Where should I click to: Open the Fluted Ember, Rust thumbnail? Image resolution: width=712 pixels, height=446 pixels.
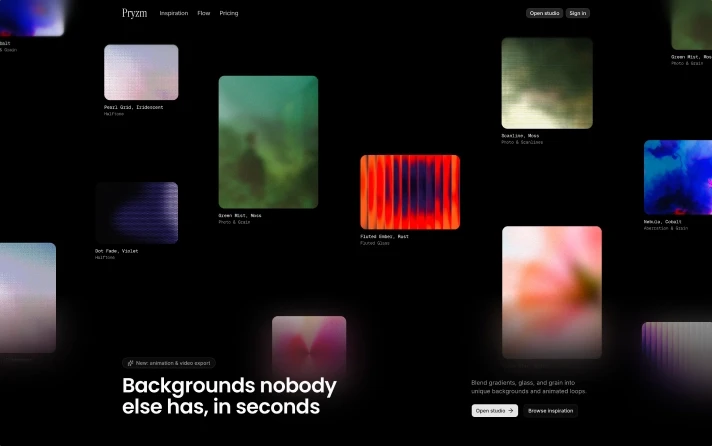(410, 192)
